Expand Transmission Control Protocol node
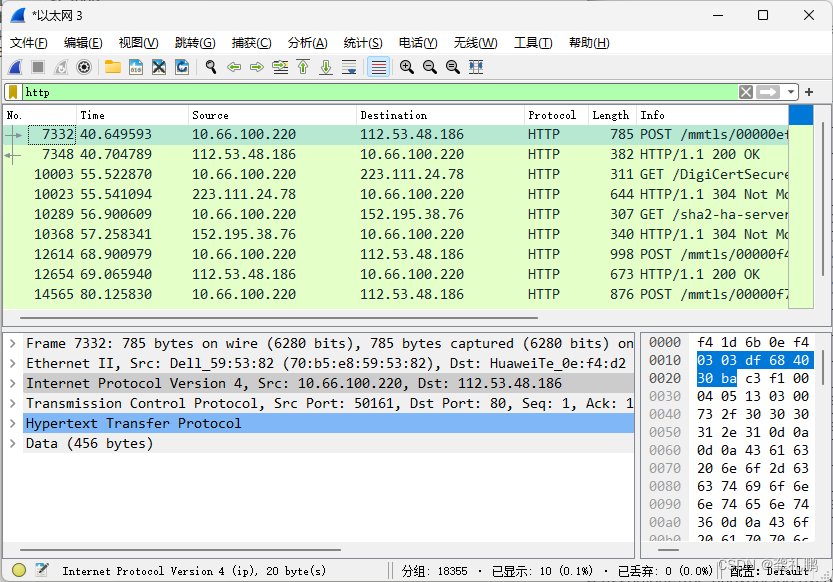This screenshot has height=582, width=833. point(13,404)
